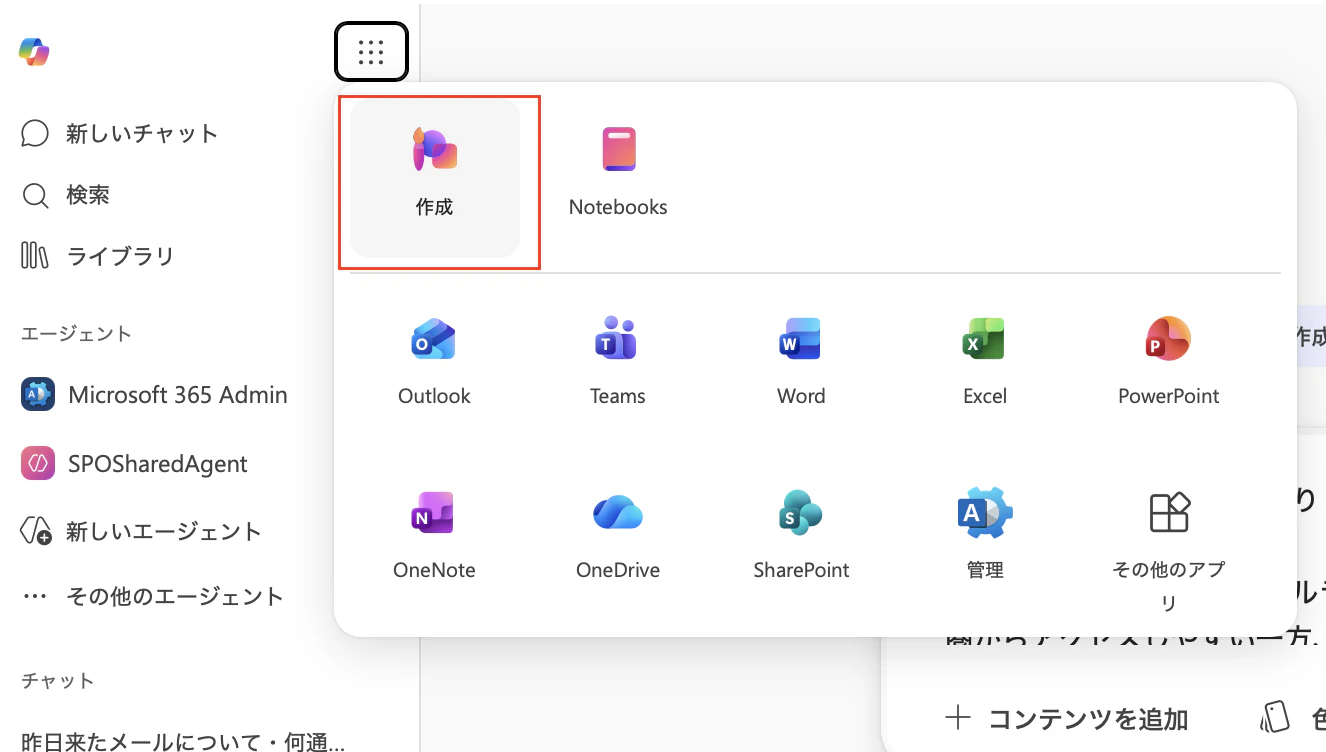Screen dimensions: 1326x752
Task: Click the チャット section header
Action: pyautogui.click(x=58, y=681)
